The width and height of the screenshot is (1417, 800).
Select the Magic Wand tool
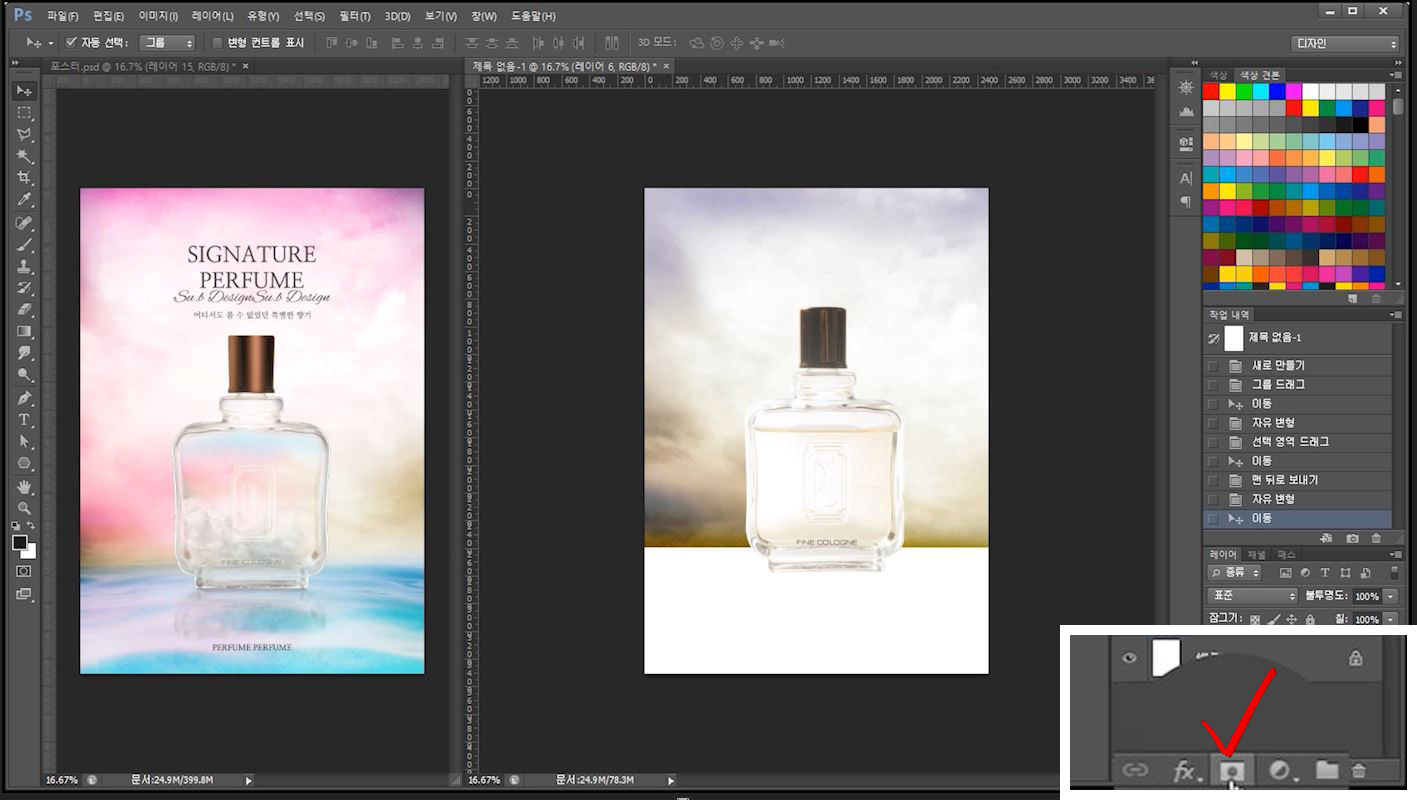pos(24,156)
